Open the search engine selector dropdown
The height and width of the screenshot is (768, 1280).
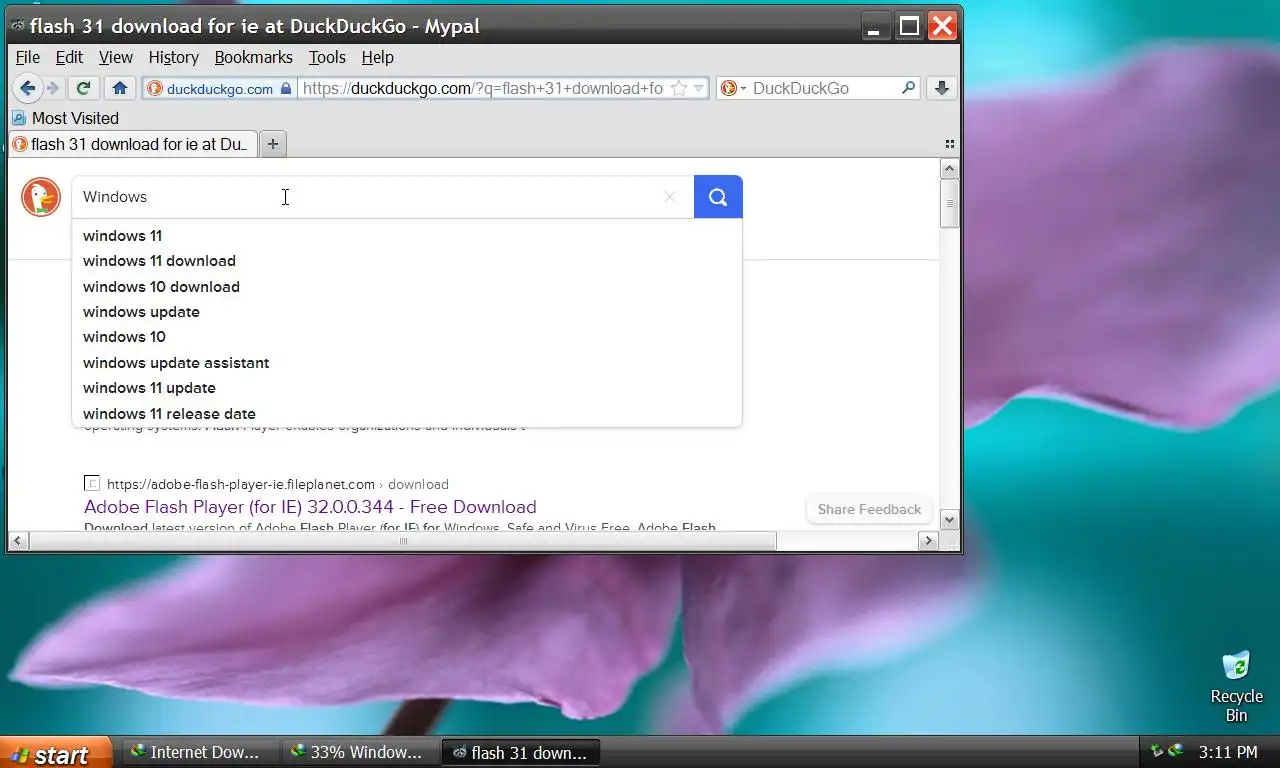743,89
